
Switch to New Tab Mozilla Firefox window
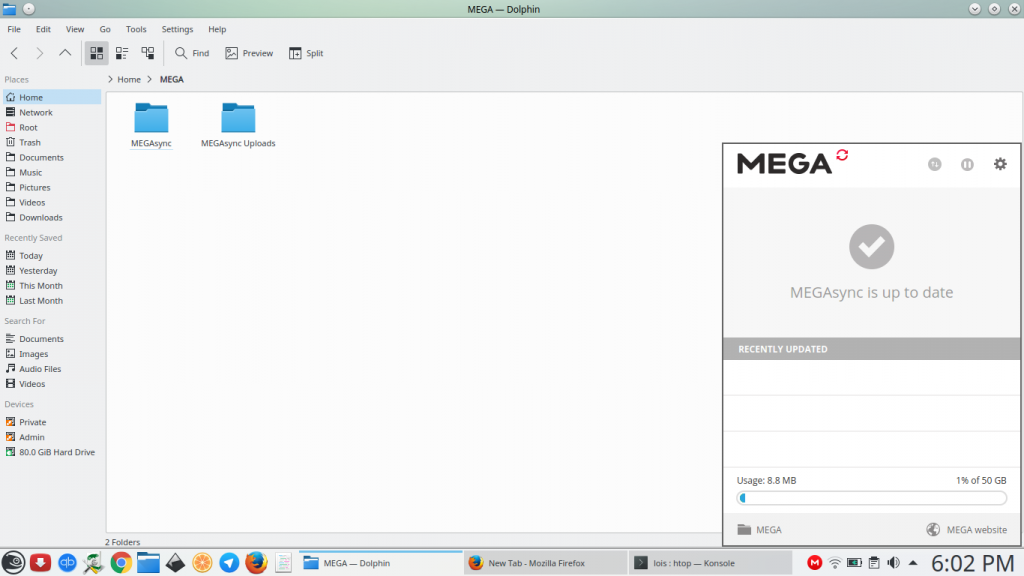pos(545,563)
